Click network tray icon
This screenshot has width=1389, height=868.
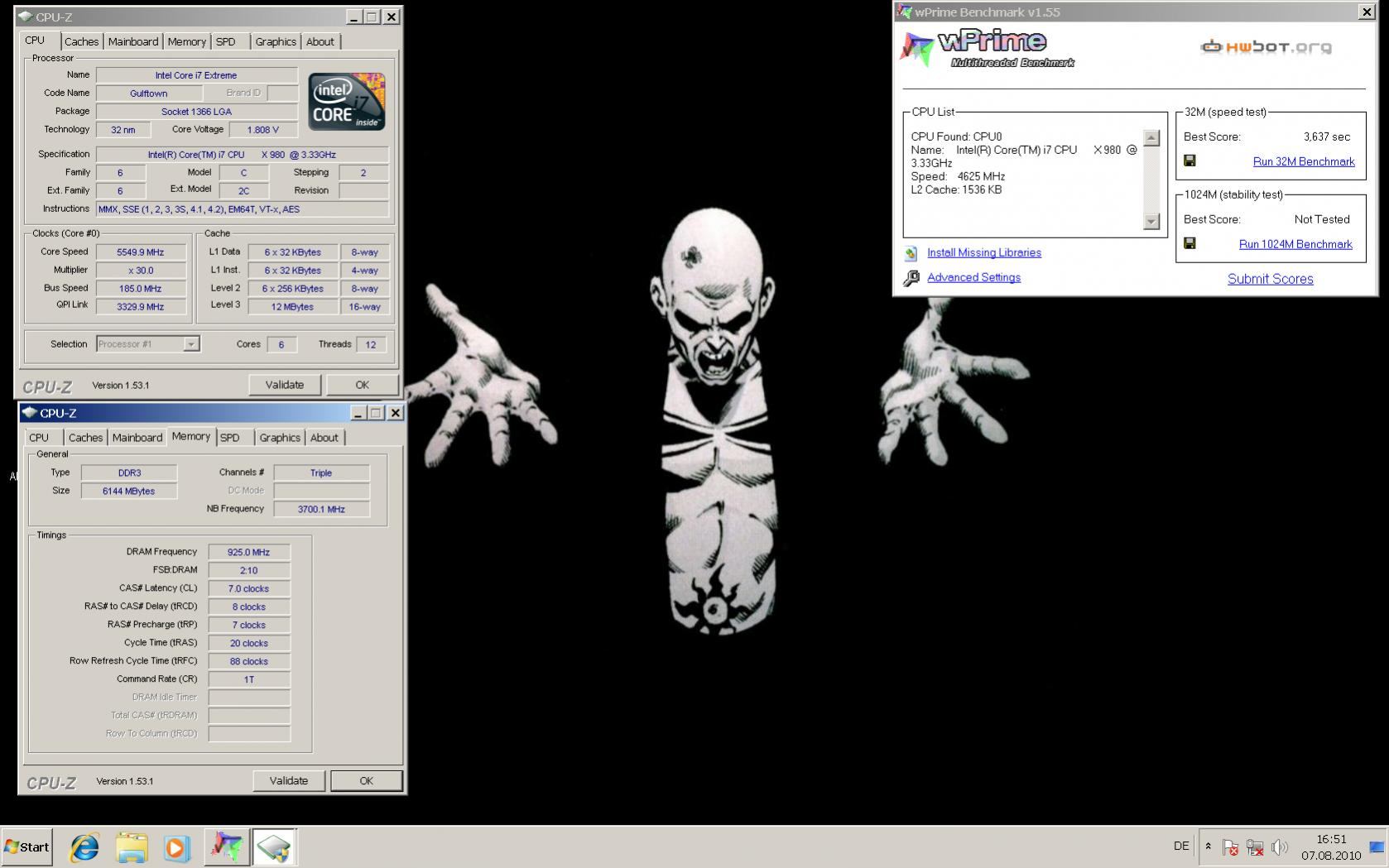(x=1255, y=847)
